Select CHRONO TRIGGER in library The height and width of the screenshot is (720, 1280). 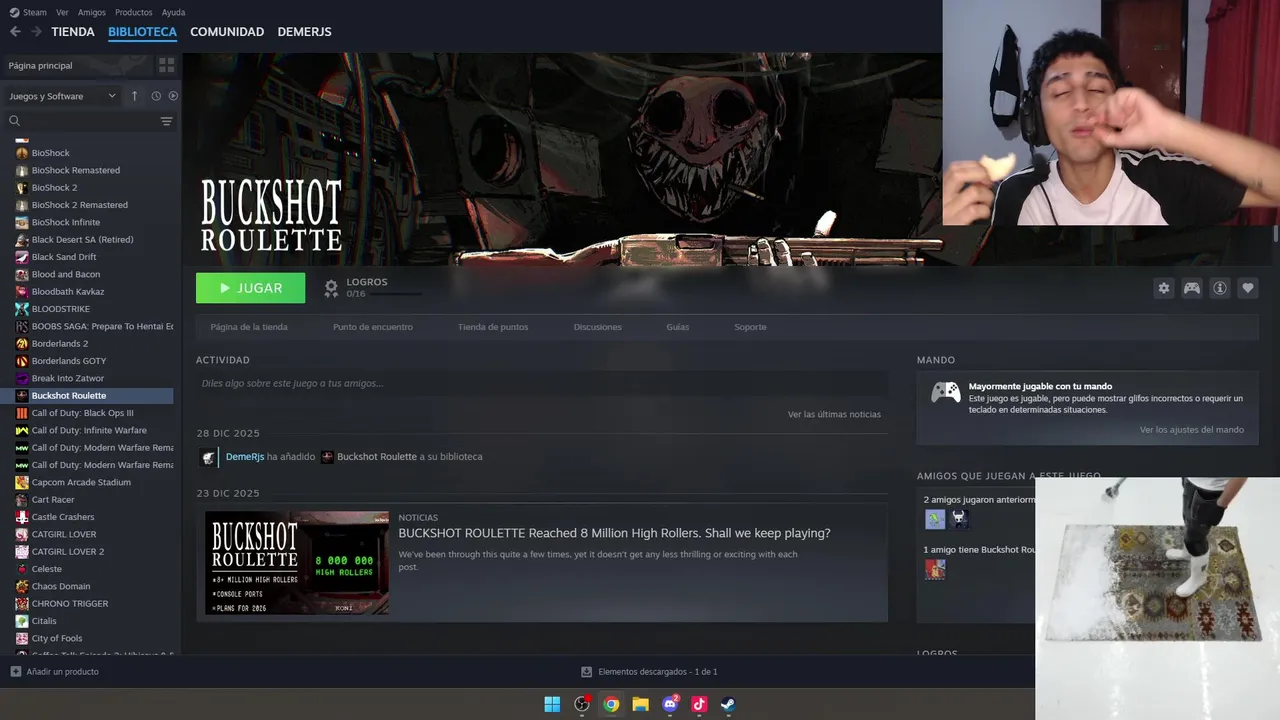click(x=70, y=603)
